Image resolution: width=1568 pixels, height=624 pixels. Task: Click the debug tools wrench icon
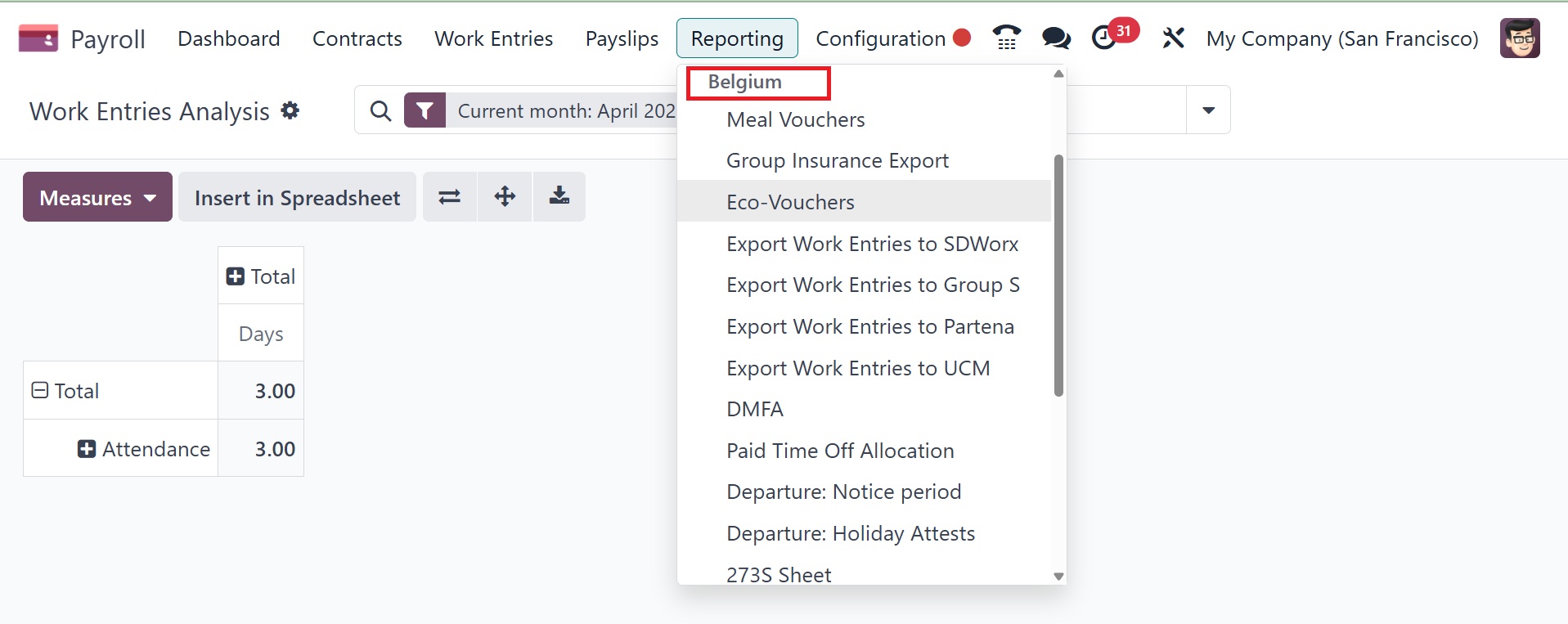[1173, 38]
